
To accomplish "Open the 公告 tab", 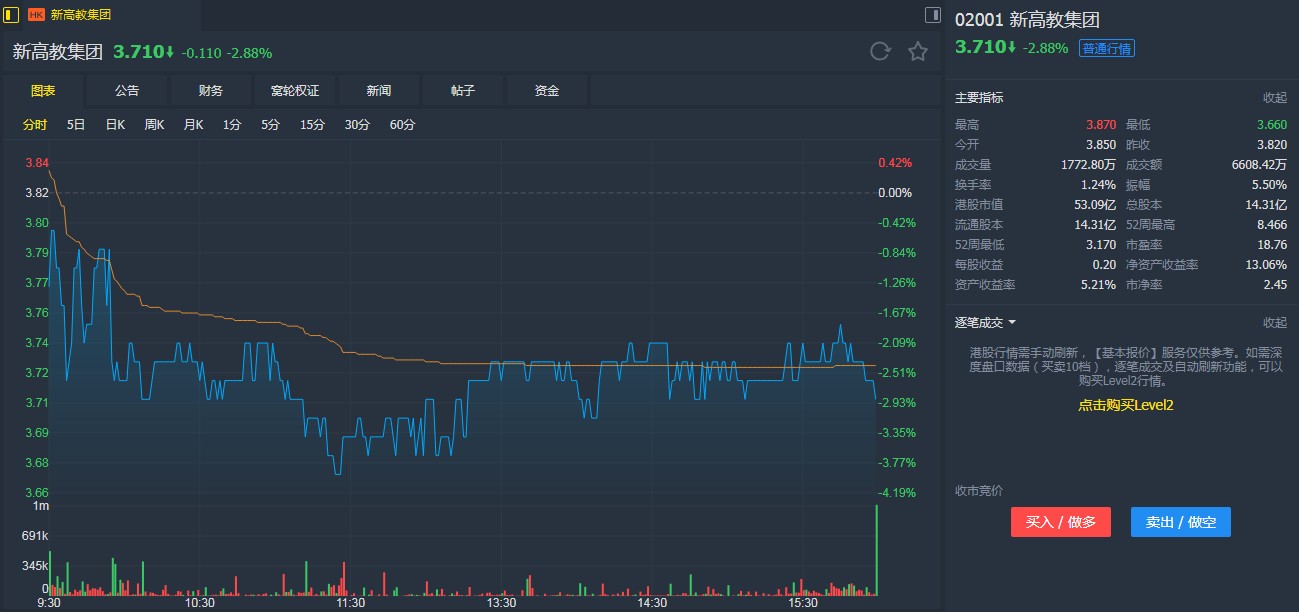I will pyautogui.click(x=127, y=91).
